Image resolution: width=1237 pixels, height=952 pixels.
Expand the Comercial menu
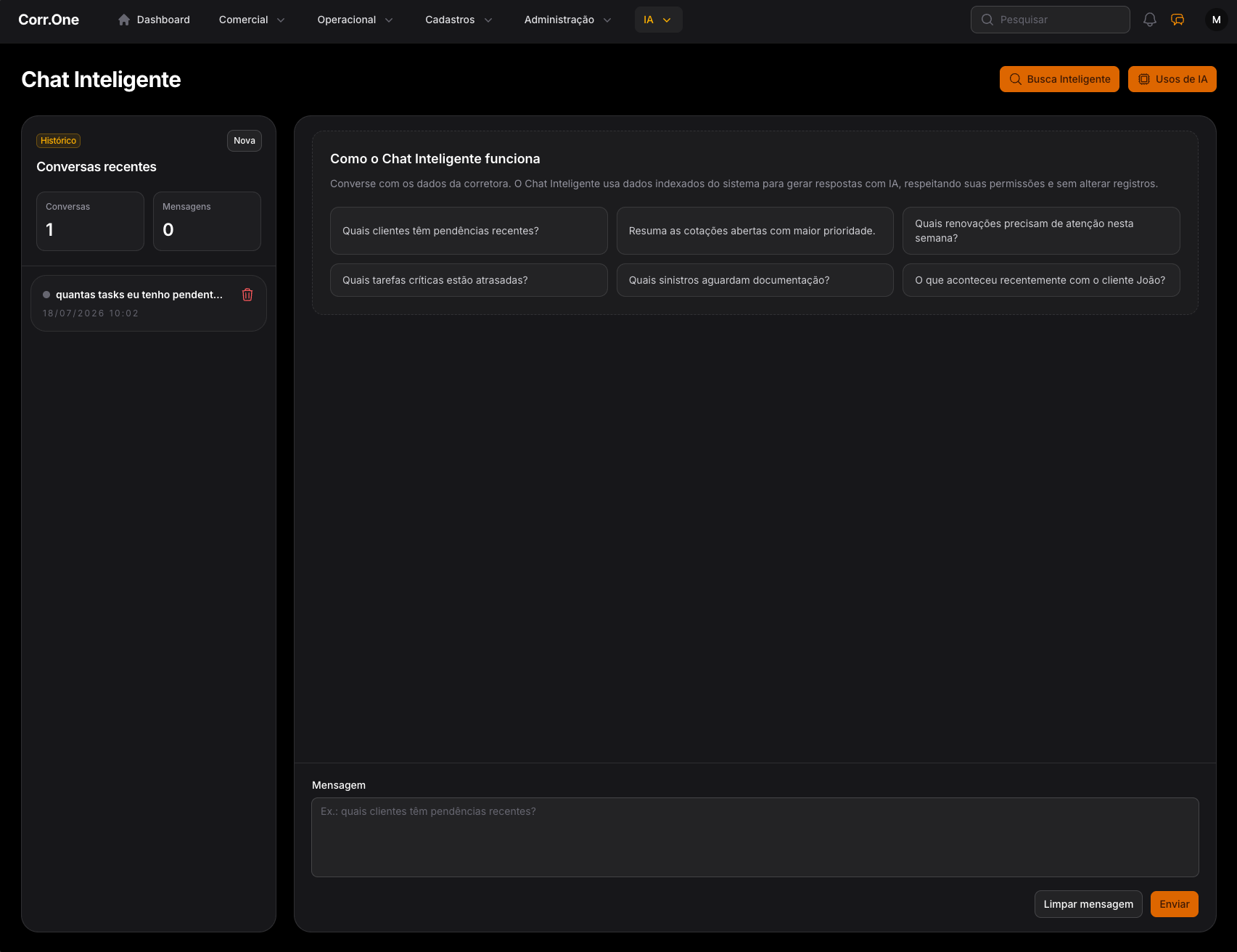tap(252, 20)
